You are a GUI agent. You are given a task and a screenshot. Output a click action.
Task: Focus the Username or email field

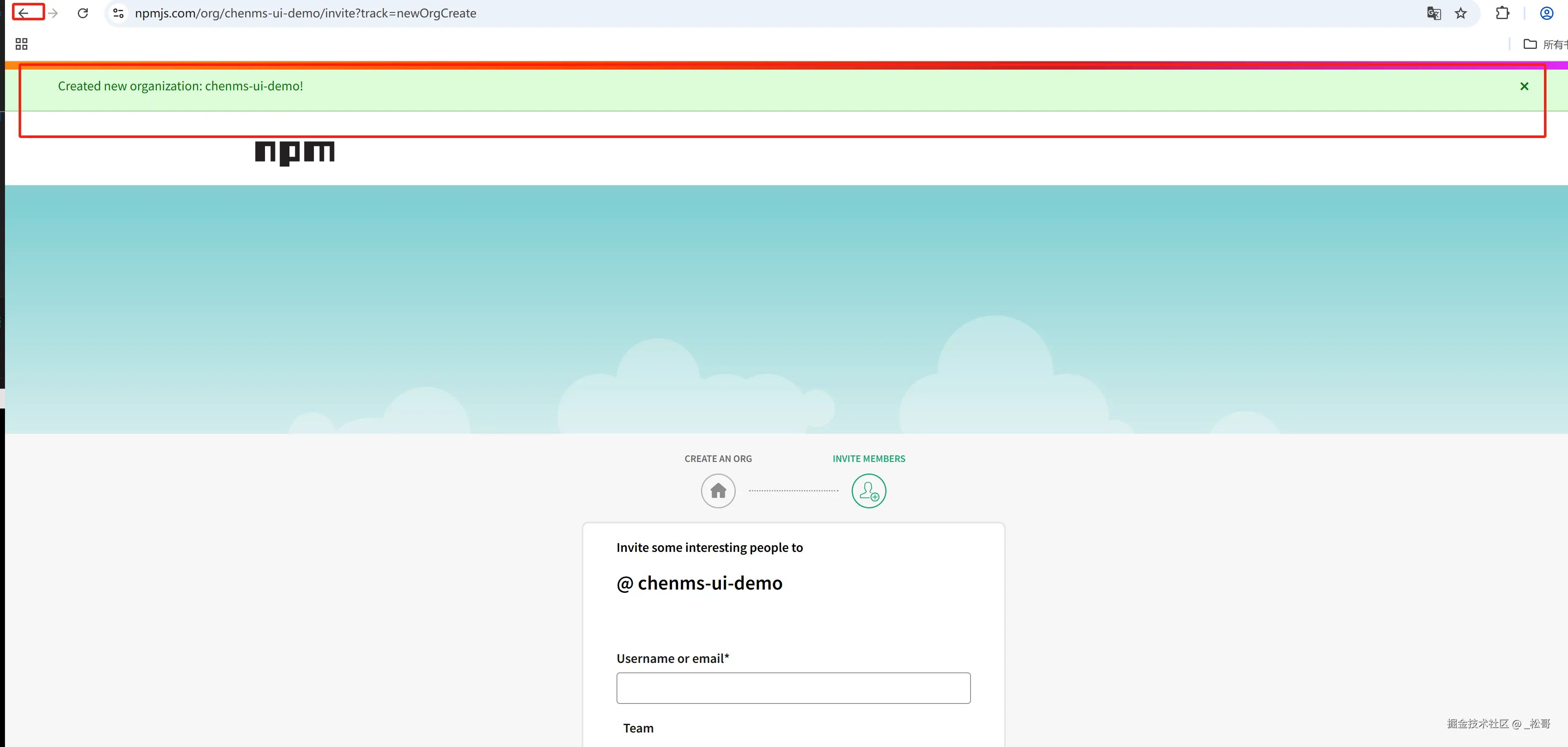[793, 688]
